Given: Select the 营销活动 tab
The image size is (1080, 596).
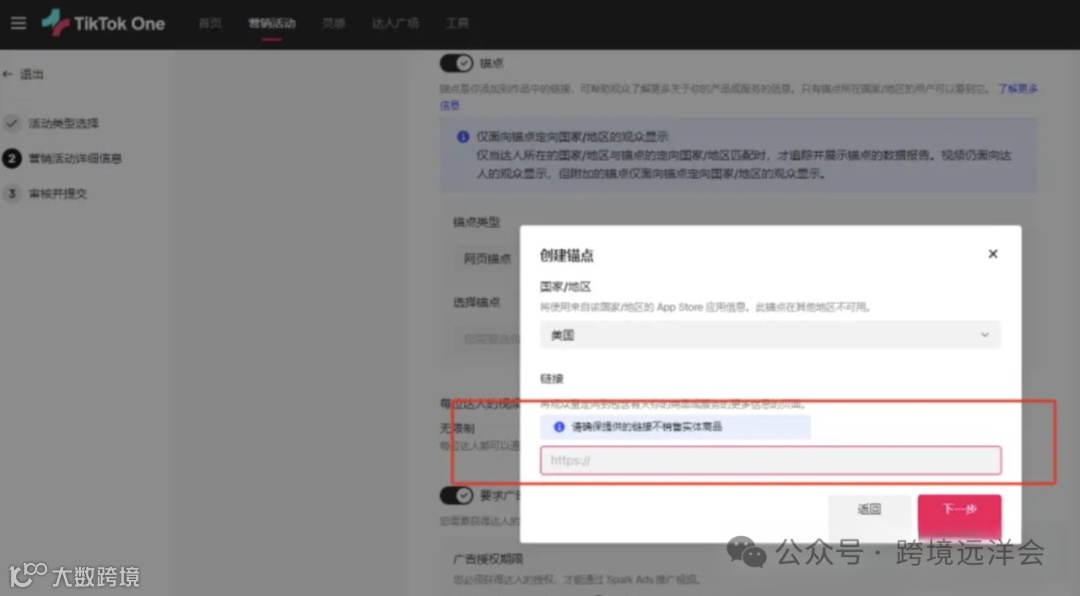Looking at the screenshot, I should pos(271,23).
